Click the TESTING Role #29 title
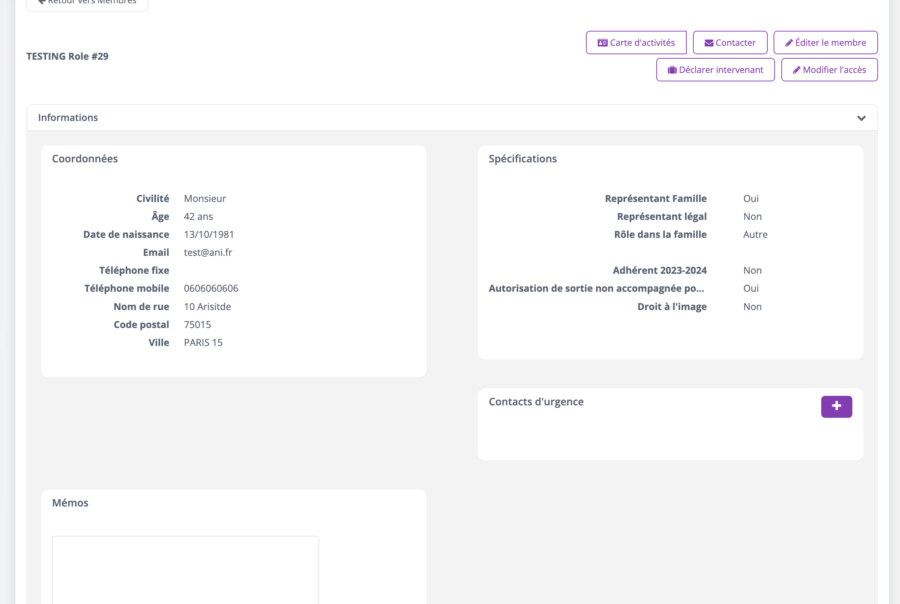900x604 pixels. pos(67,56)
